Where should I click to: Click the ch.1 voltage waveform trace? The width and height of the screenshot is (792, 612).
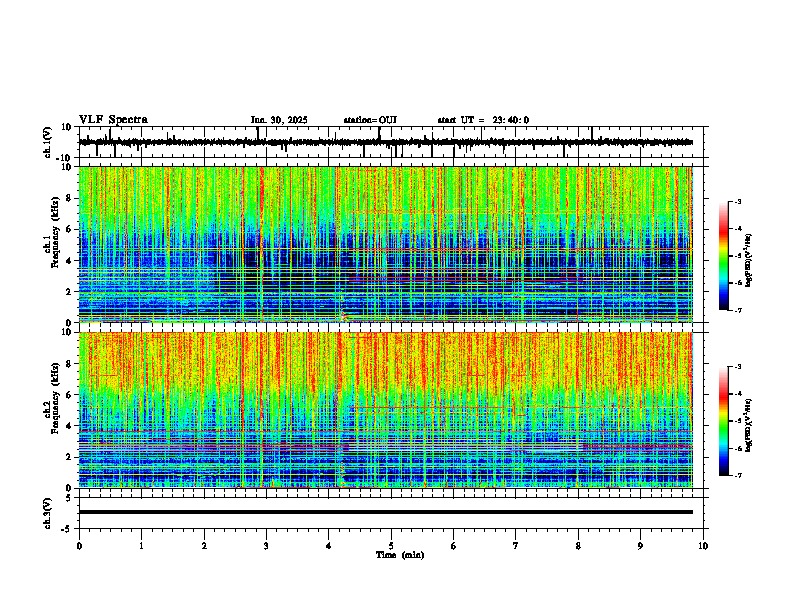coord(386,142)
